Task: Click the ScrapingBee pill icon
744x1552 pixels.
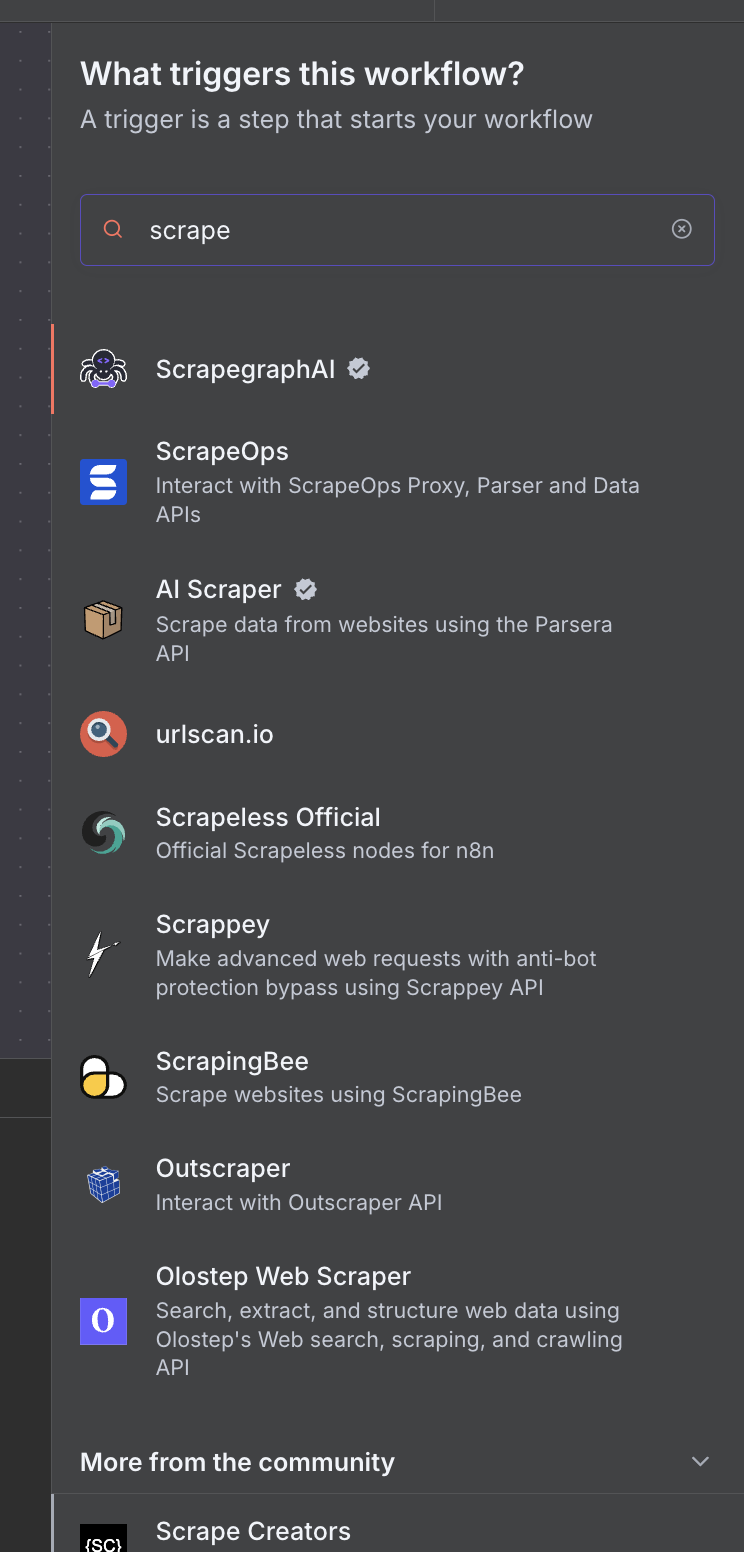Action: 103,1076
